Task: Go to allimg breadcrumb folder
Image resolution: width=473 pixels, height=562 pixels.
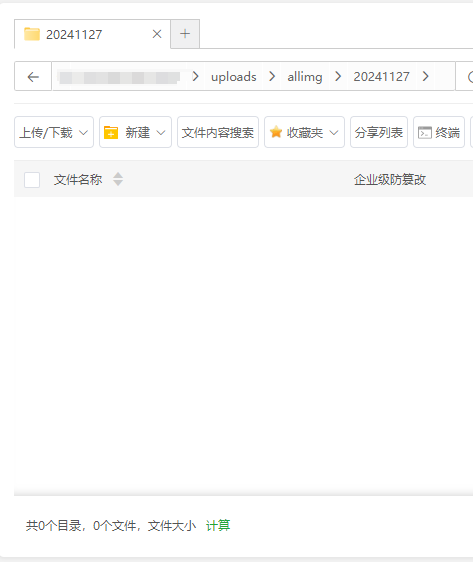Action: (x=305, y=77)
